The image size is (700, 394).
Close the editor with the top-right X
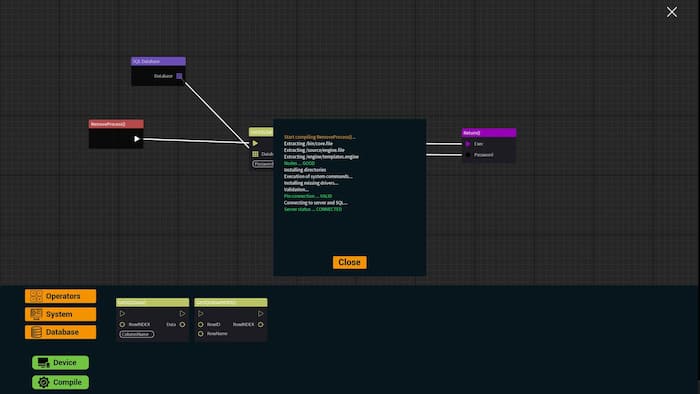coord(672,12)
